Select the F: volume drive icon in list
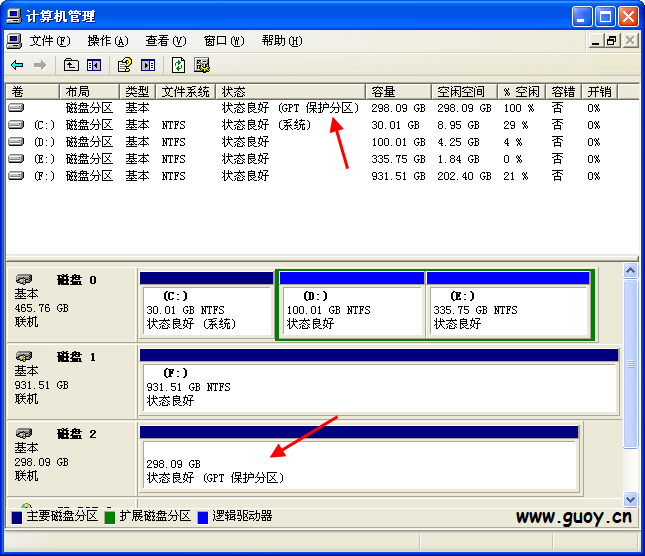Screen dimensions: 645x556 point(16,176)
